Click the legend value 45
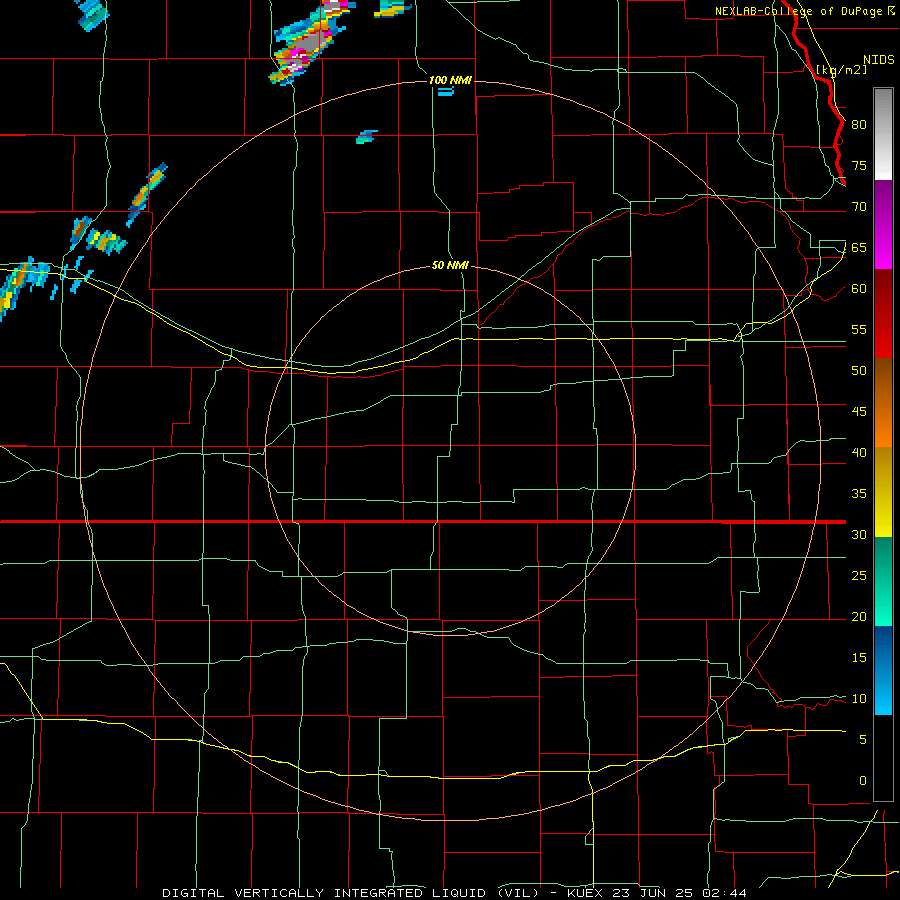 click(859, 412)
